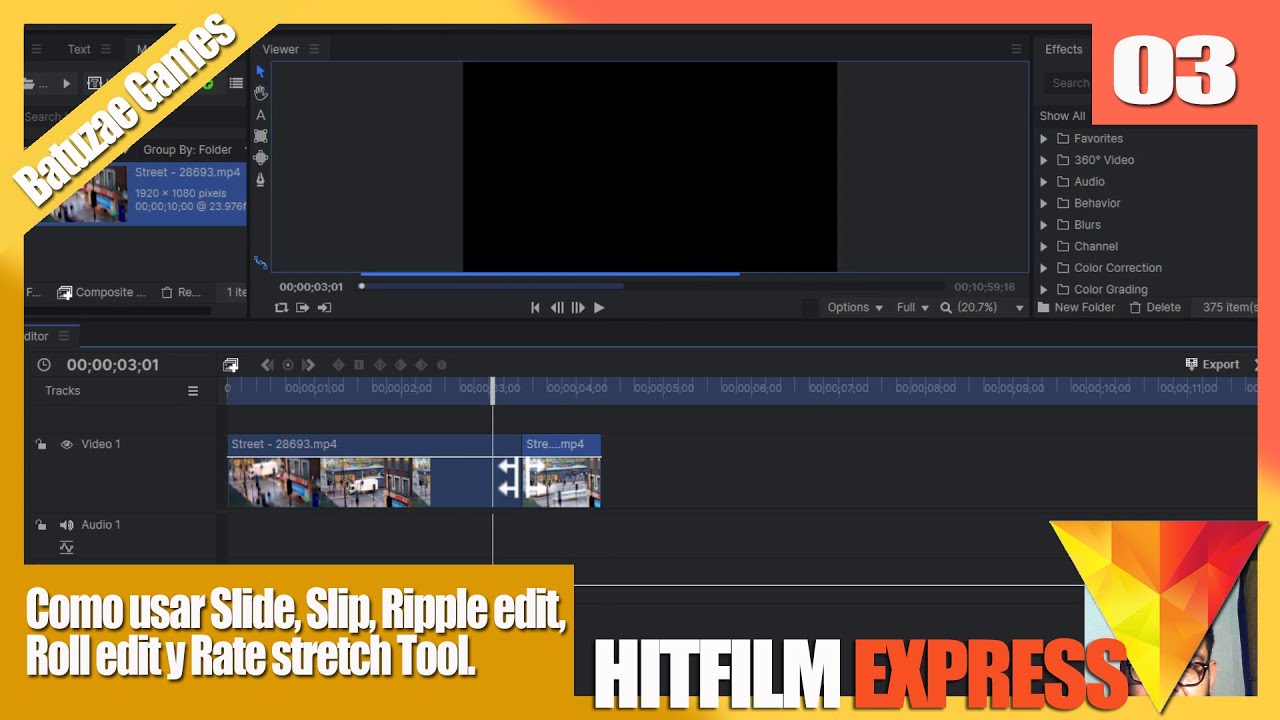Expand the 360° Video effects folder
The image size is (1280, 720).
coord(1044,160)
